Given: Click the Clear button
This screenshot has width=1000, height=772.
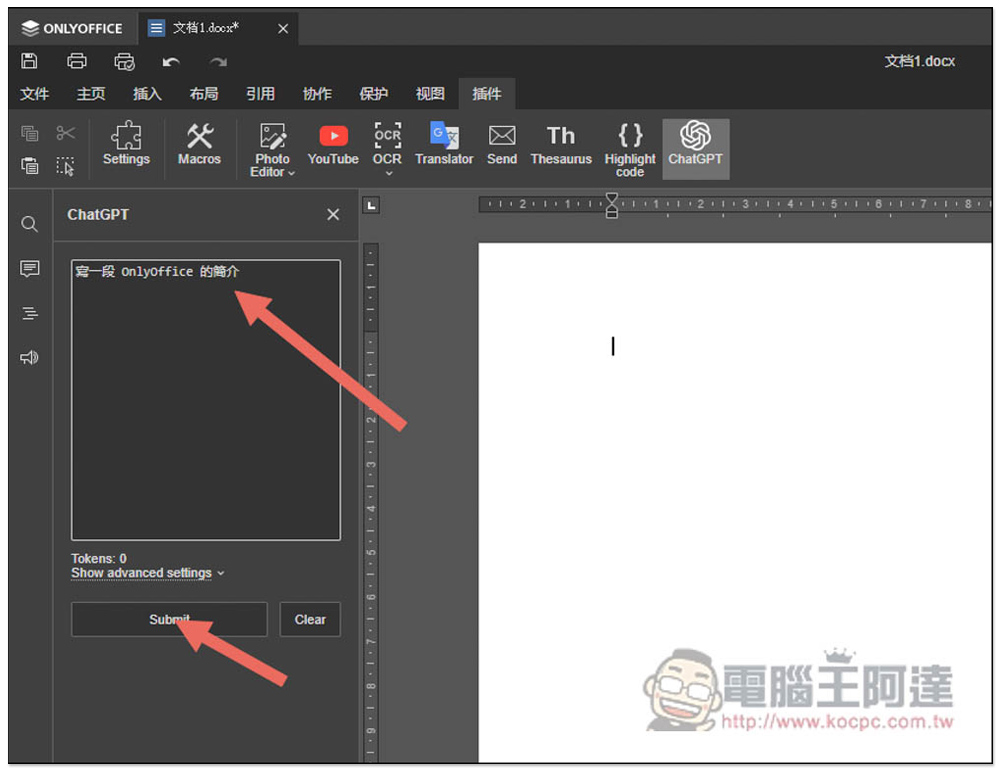Looking at the screenshot, I should click(310, 620).
